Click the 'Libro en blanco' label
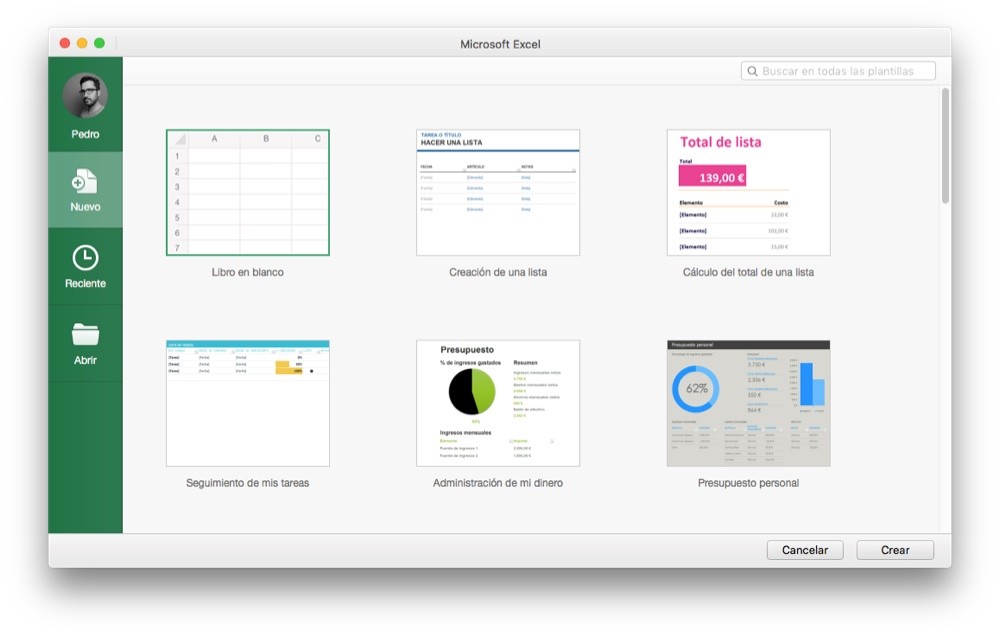Image resolution: width=1000 pixels, height=637 pixels. click(247, 272)
